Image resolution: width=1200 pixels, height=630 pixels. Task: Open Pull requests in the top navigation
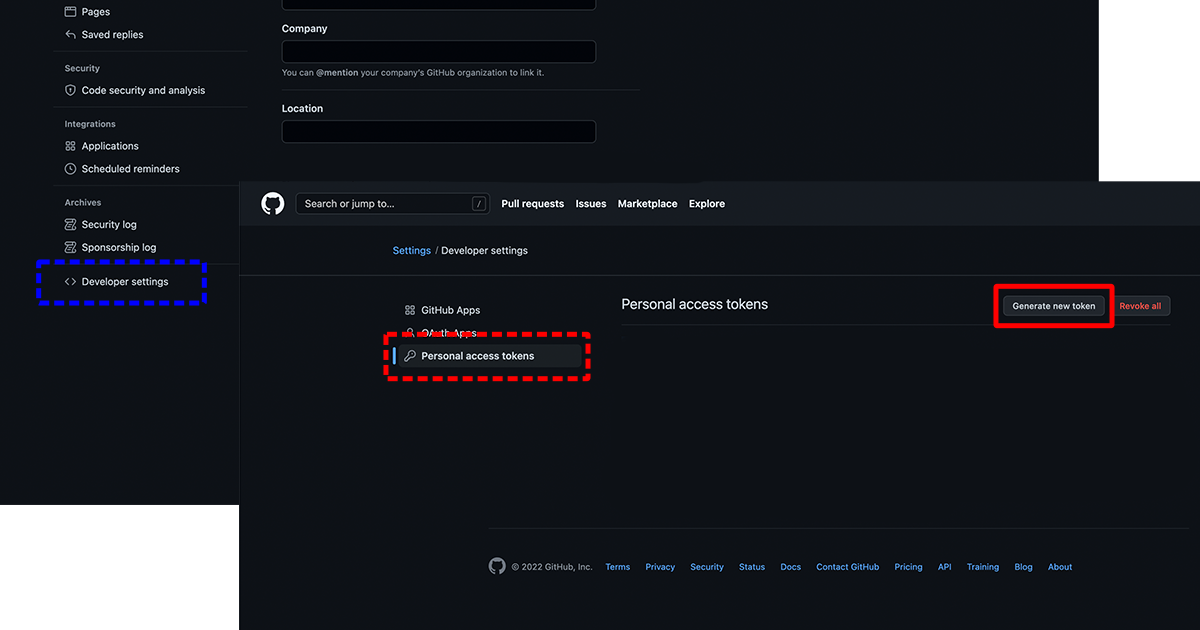533,204
